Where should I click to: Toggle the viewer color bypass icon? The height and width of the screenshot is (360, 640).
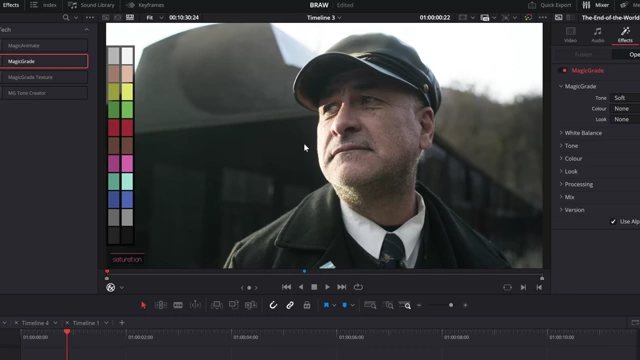coord(528,18)
